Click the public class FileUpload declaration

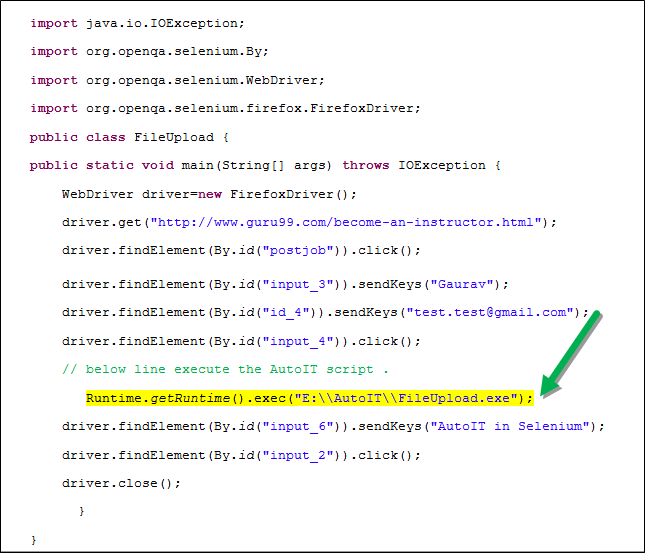click(129, 137)
